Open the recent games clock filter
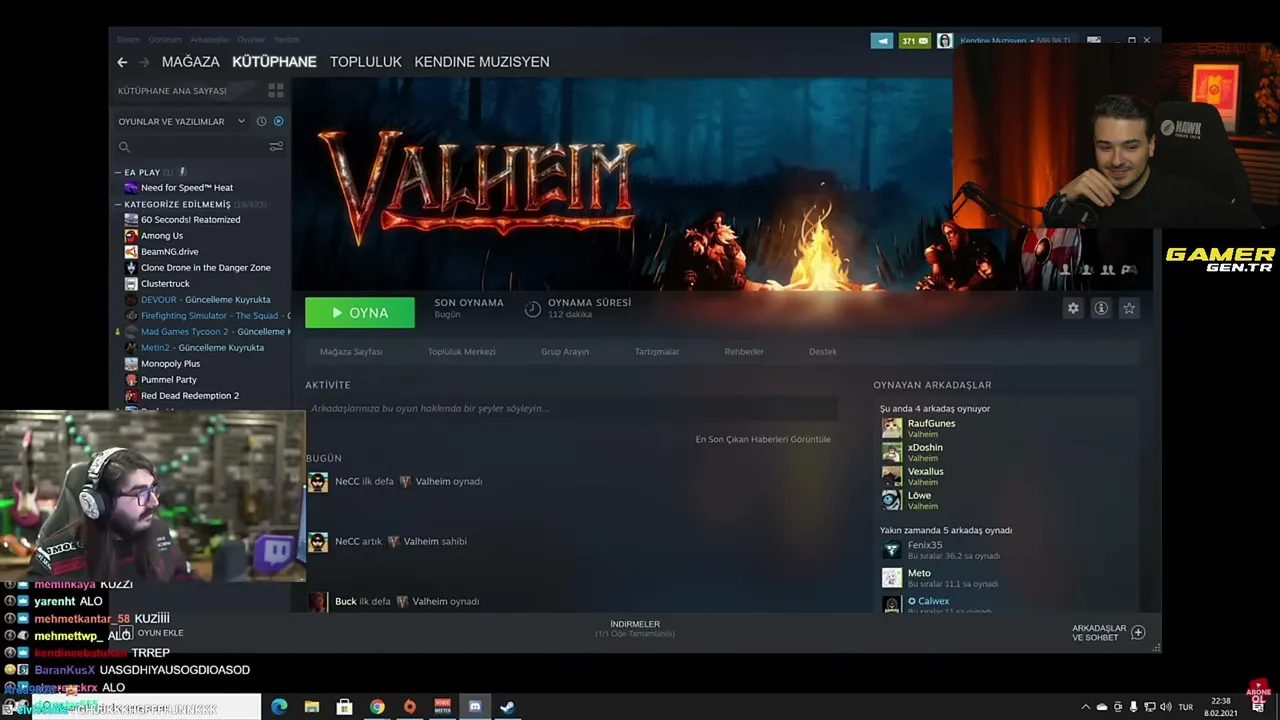This screenshot has height=720, width=1280. click(261, 121)
